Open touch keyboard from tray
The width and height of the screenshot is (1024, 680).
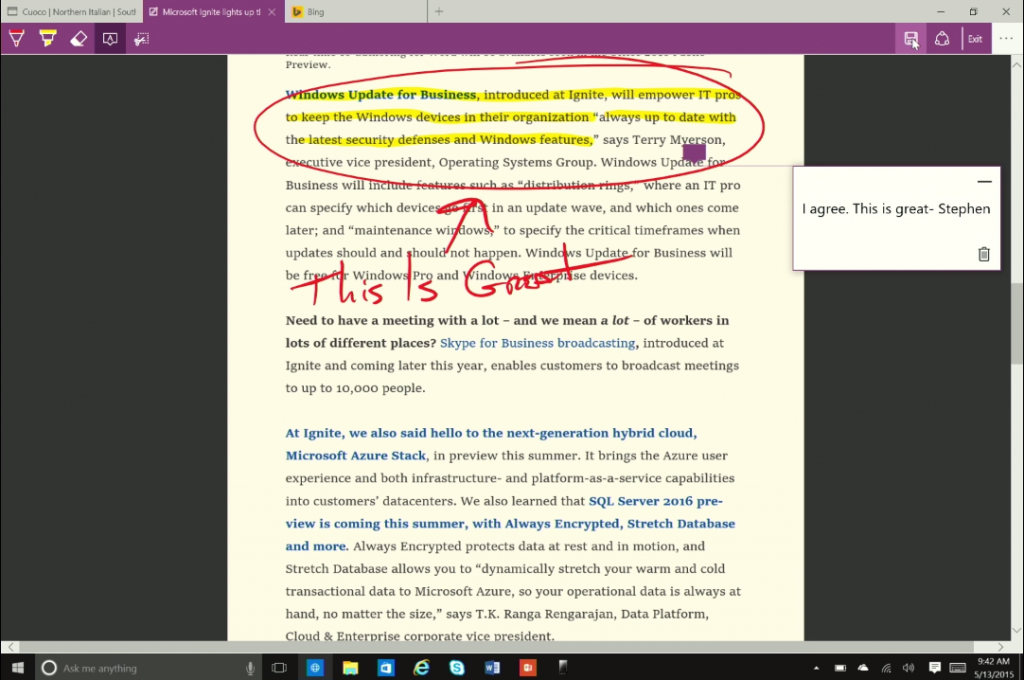pos(957,668)
